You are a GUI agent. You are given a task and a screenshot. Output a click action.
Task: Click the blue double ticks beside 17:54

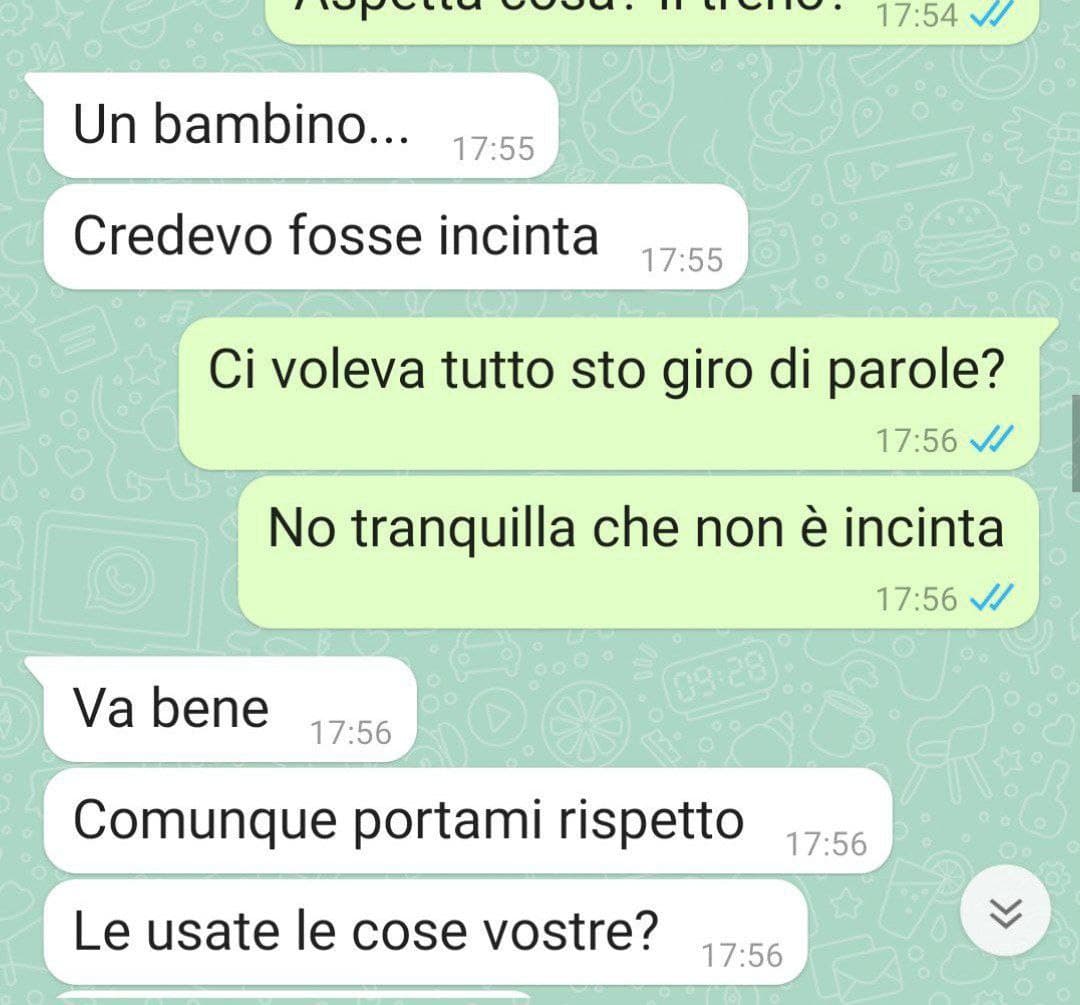tap(992, 13)
